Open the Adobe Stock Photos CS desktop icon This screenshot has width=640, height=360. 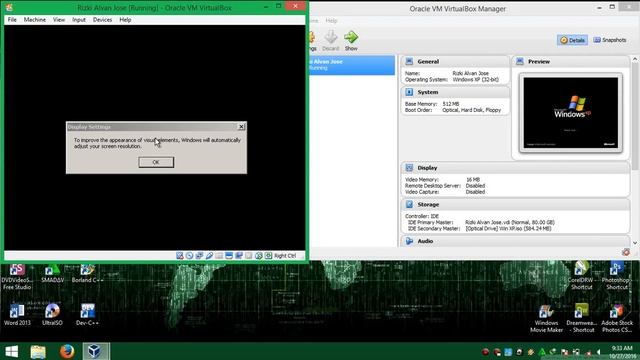pyautogui.click(x=617, y=318)
